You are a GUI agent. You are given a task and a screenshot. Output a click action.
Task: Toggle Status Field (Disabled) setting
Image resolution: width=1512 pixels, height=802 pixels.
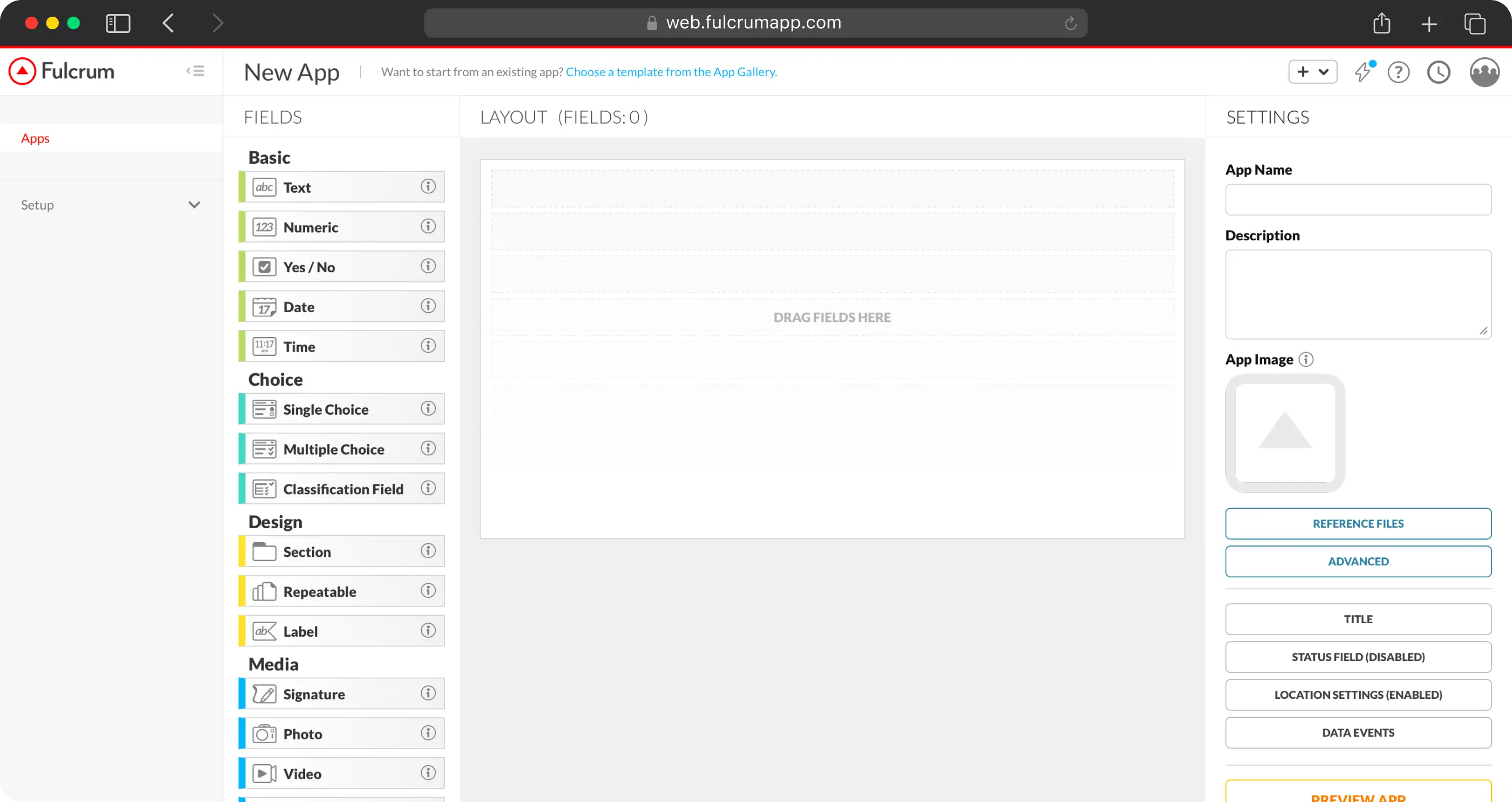(1358, 657)
